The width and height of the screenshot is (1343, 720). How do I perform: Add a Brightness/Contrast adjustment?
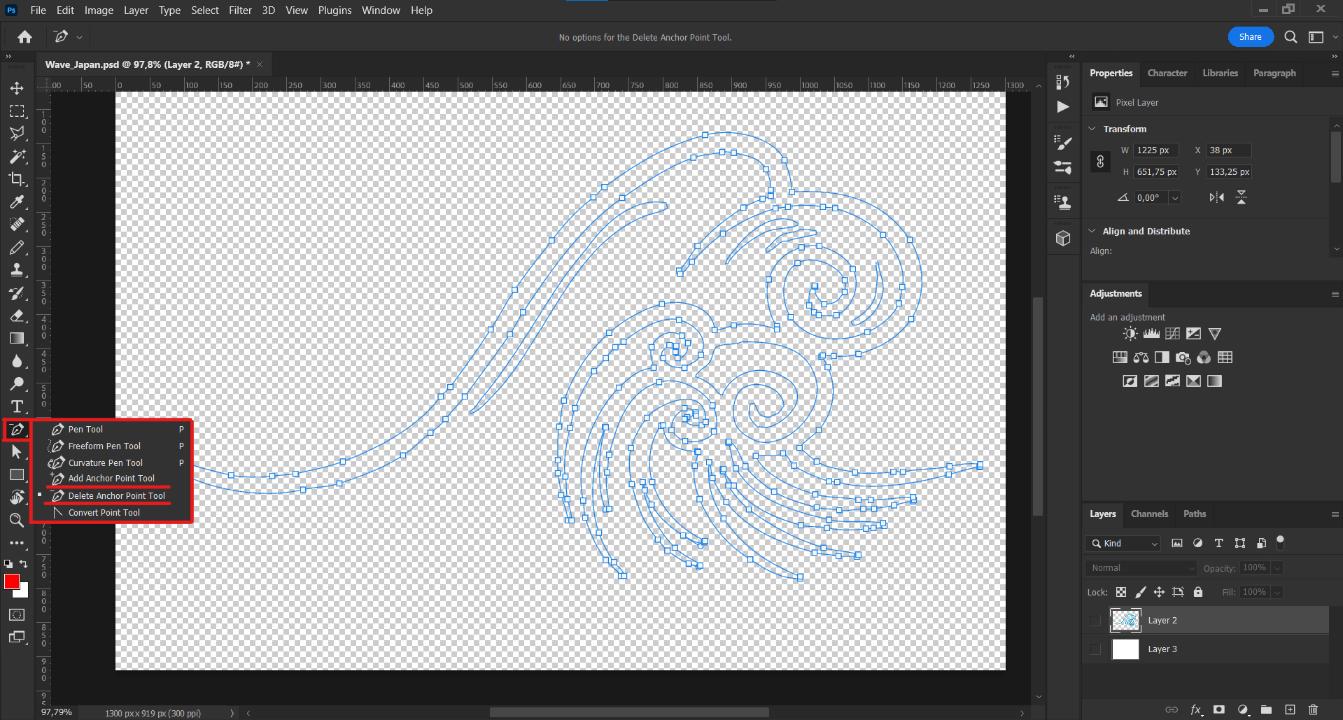click(1130, 334)
